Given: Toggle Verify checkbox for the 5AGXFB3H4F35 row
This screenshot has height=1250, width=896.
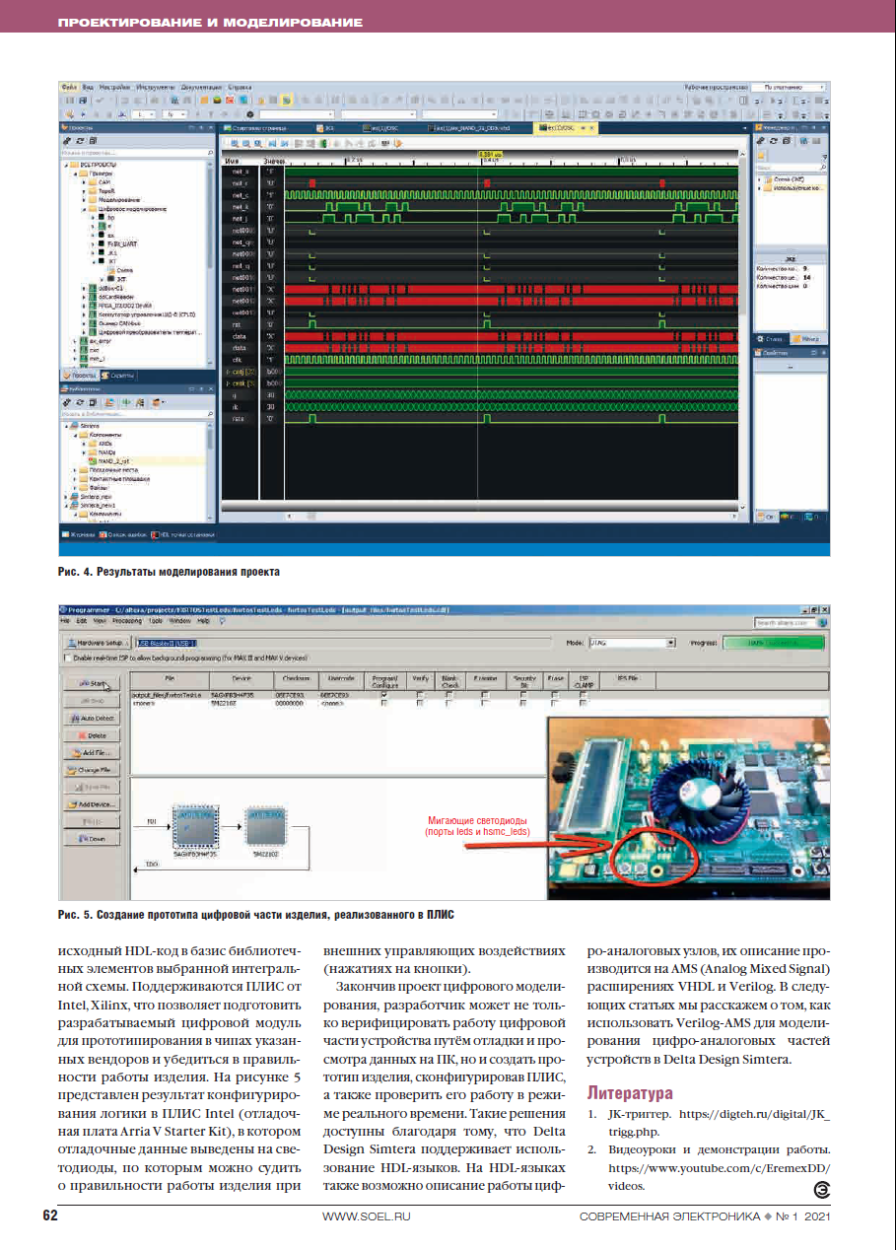Looking at the screenshot, I should [420, 694].
